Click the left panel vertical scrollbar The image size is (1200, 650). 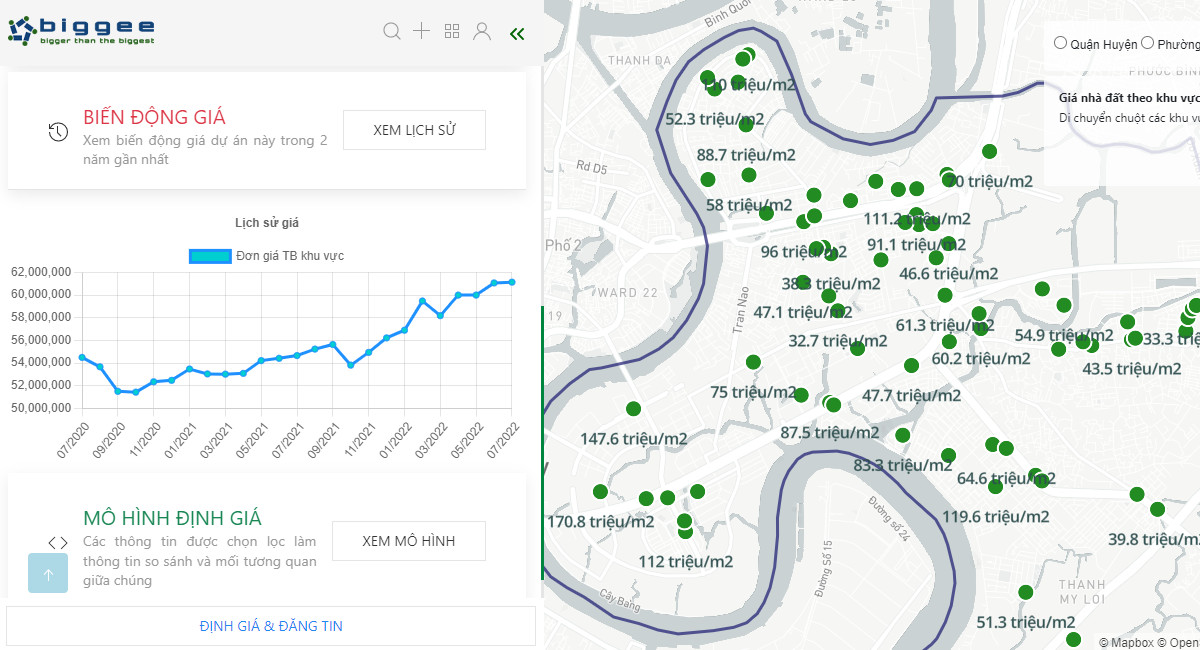pos(543,442)
